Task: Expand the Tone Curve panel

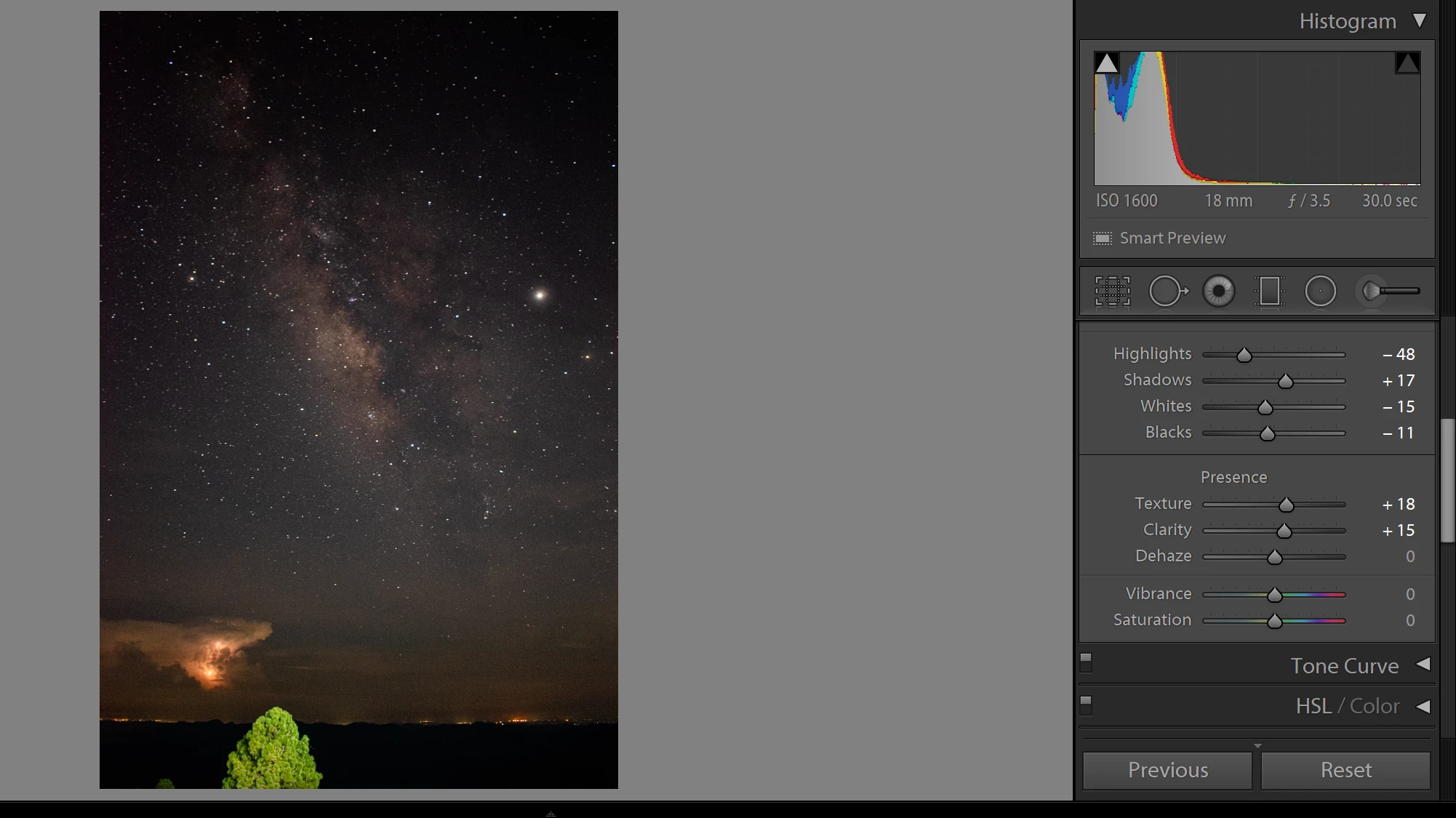Action: coord(1423,665)
